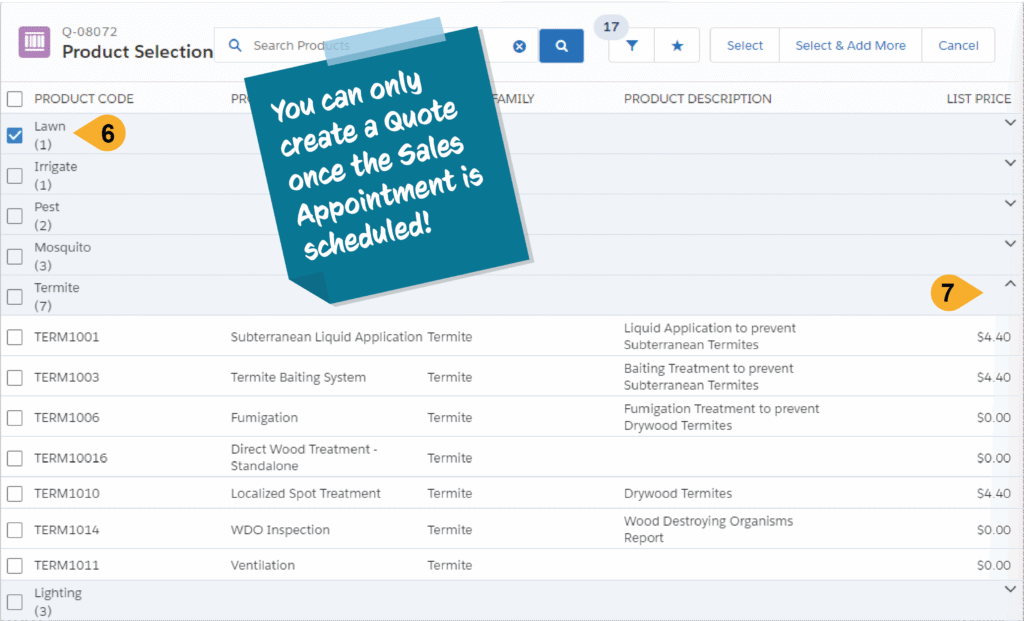The image size is (1024, 621).
Task: Toggle the select-all header checkbox
Action: (15, 99)
